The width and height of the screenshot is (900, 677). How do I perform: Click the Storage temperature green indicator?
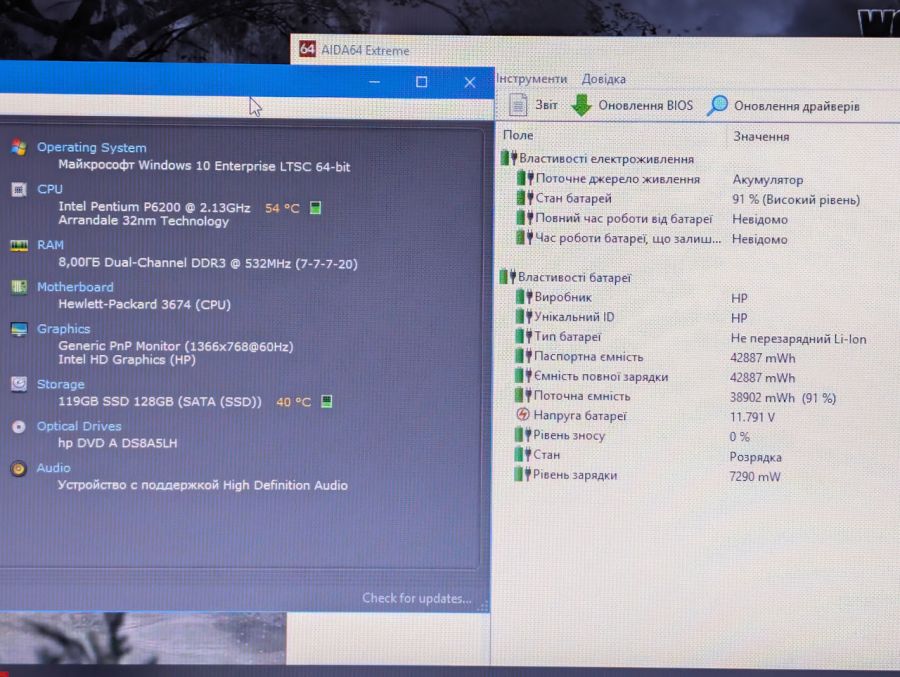(327, 401)
